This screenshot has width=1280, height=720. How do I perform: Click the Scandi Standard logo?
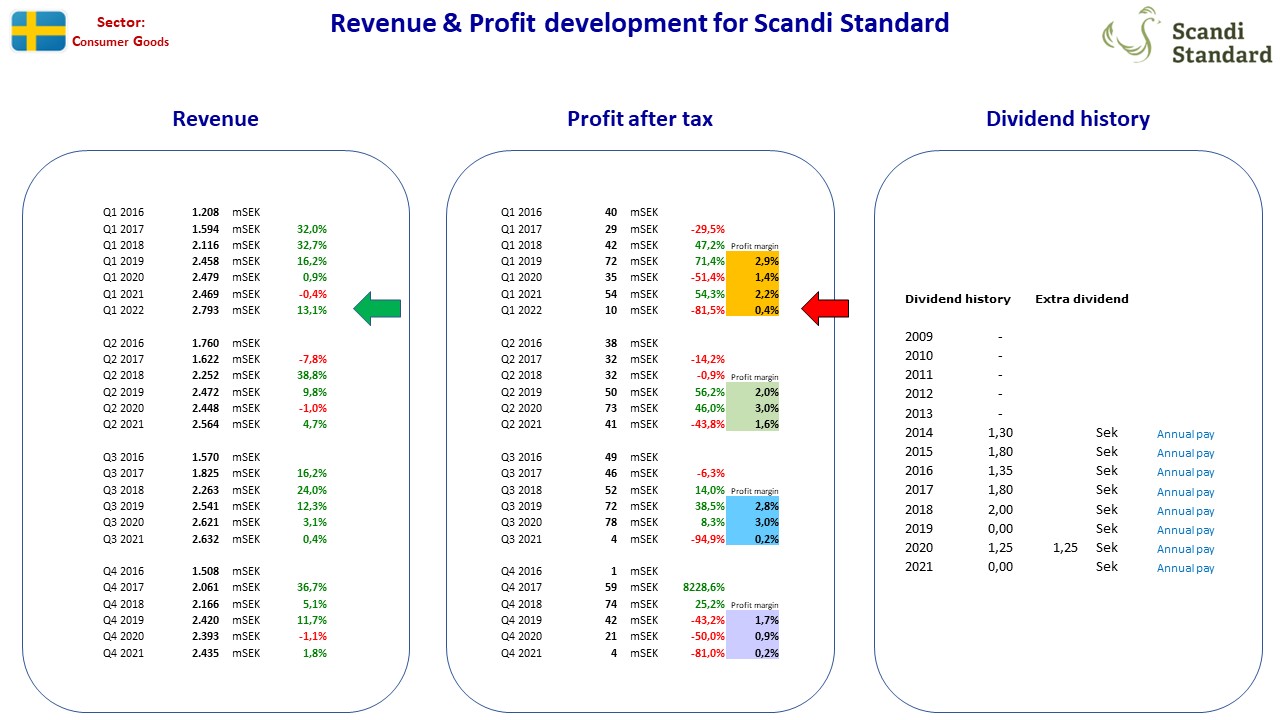1186,36
